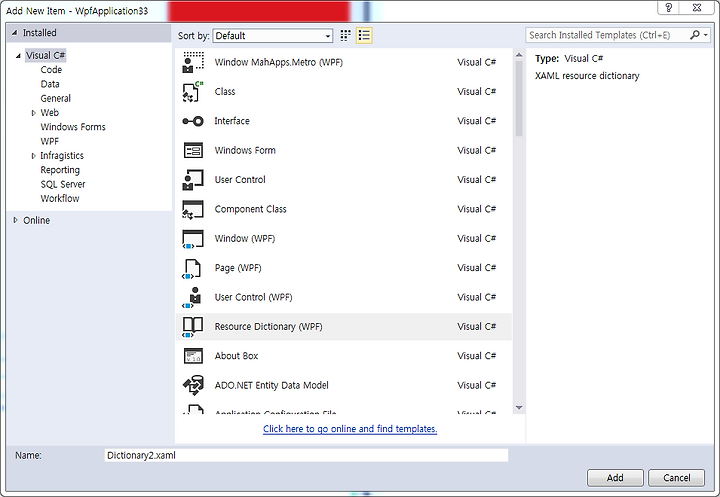
Task: Select the ADO.NET Entity Data Model name
Action: 271,385
